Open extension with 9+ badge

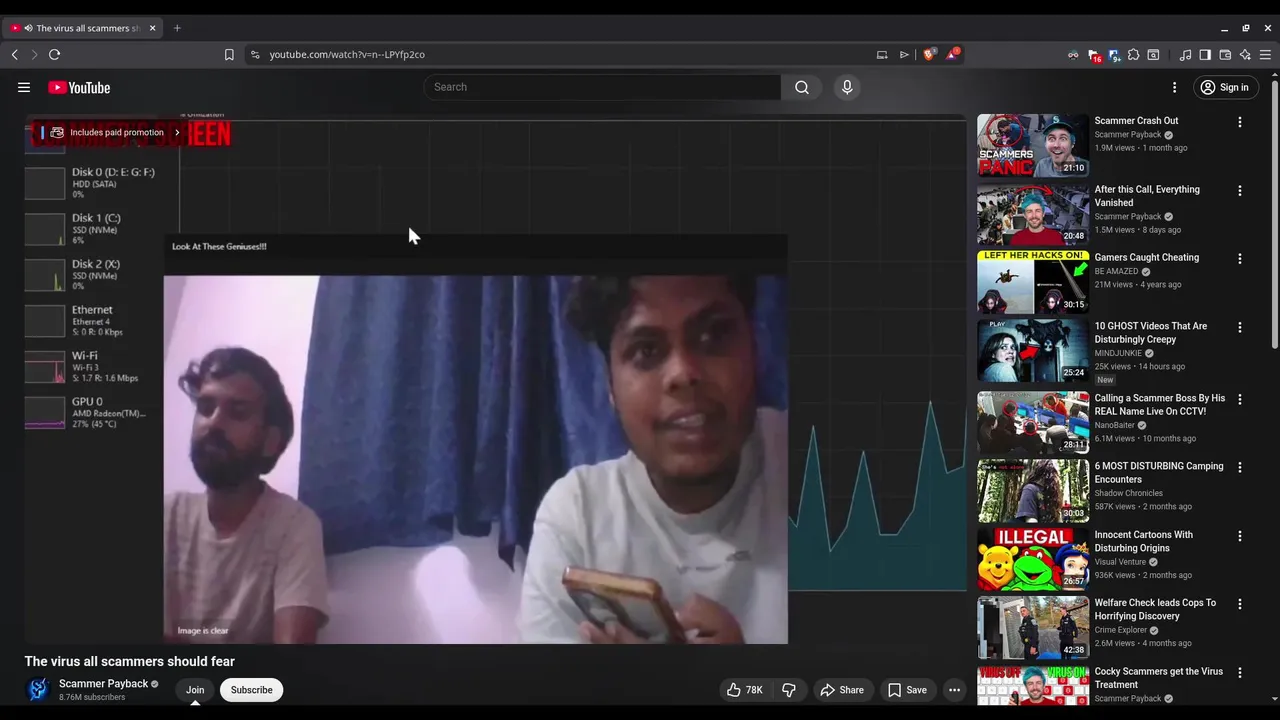tap(1114, 56)
